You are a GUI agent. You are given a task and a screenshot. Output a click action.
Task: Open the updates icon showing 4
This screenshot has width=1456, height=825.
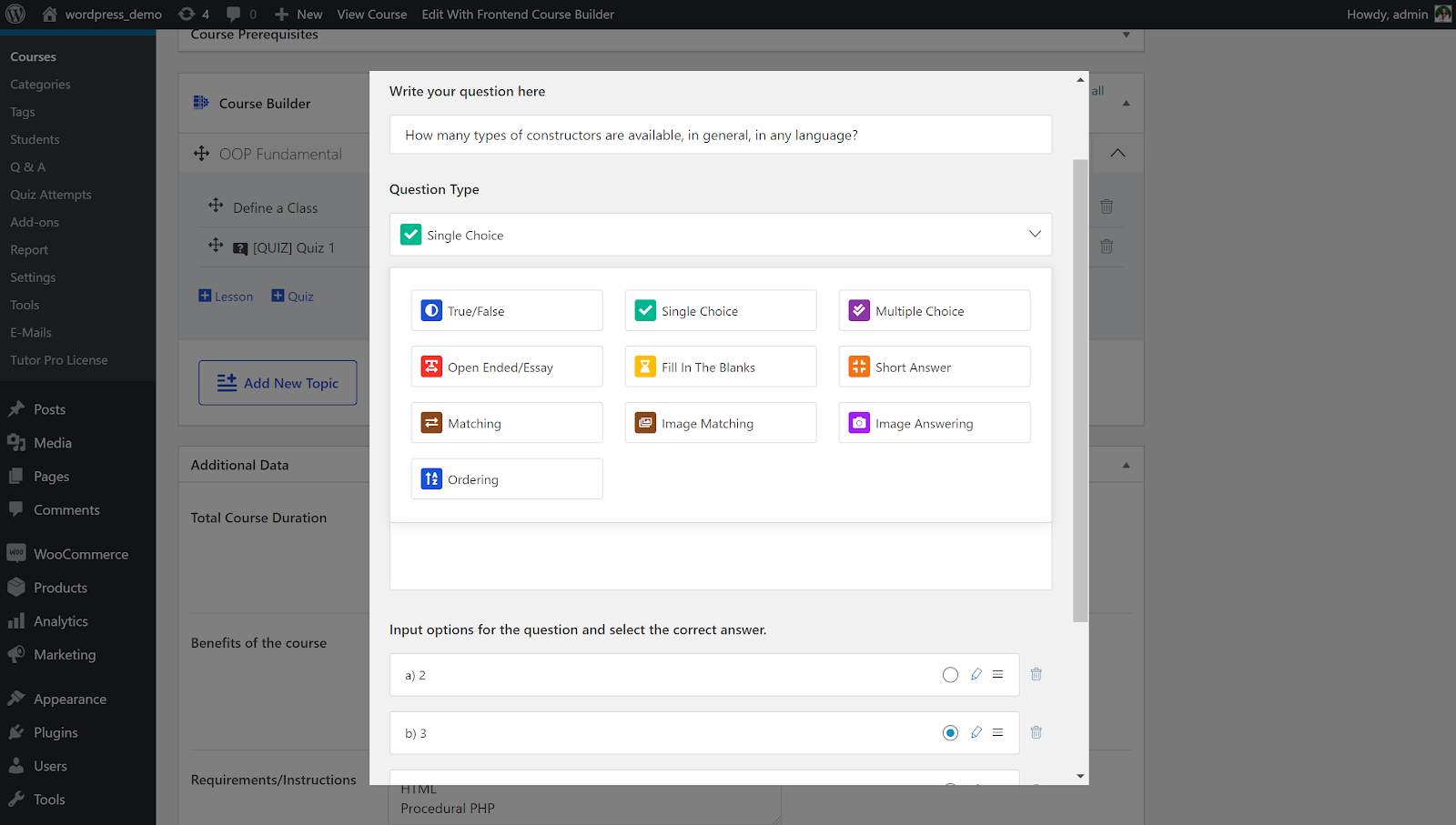[x=194, y=15]
